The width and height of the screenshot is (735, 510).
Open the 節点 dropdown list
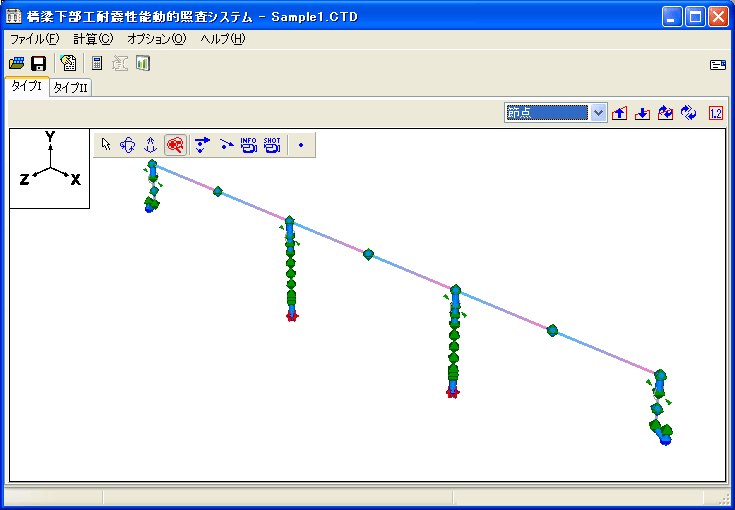coord(598,113)
